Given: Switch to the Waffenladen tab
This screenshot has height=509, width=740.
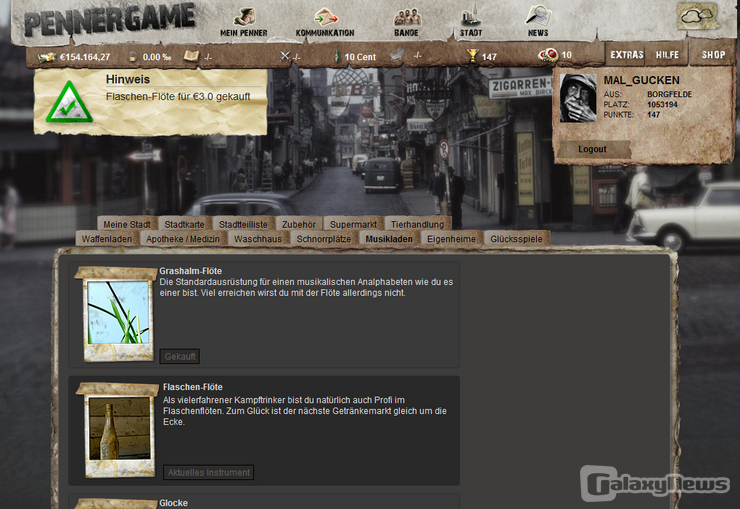Looking at the screenshot, I should point(107,239).
